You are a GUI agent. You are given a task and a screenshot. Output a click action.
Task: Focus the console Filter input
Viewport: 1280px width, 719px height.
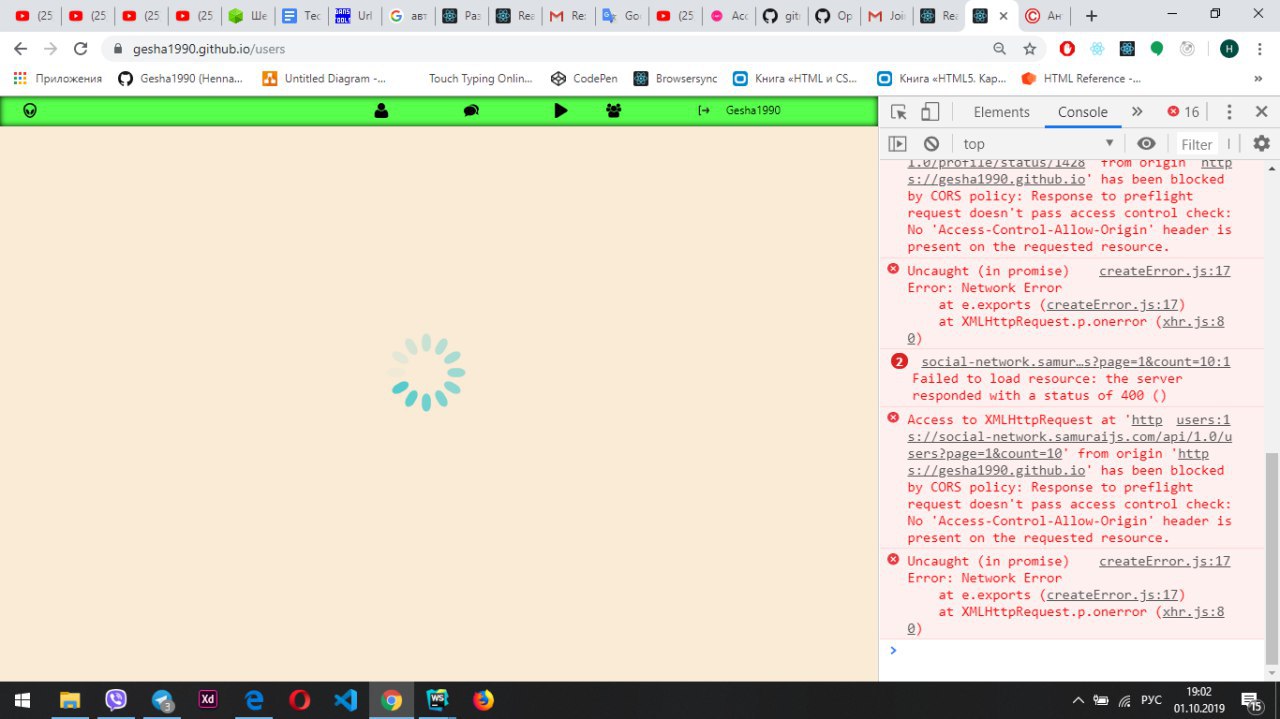point(1196,144)
